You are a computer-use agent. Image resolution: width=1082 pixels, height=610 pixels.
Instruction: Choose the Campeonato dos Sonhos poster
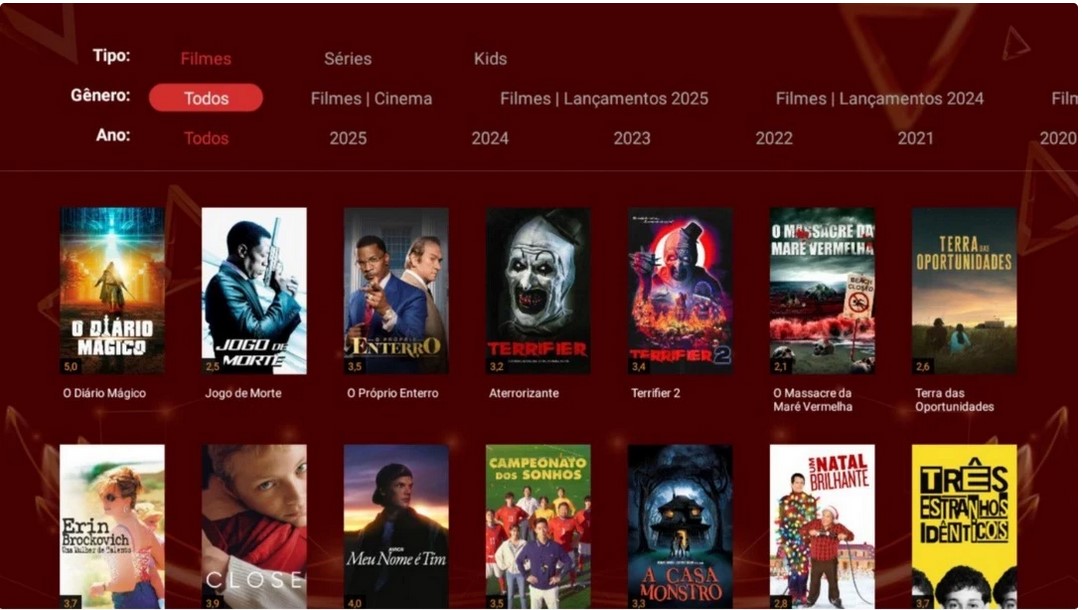pos(538,525)
